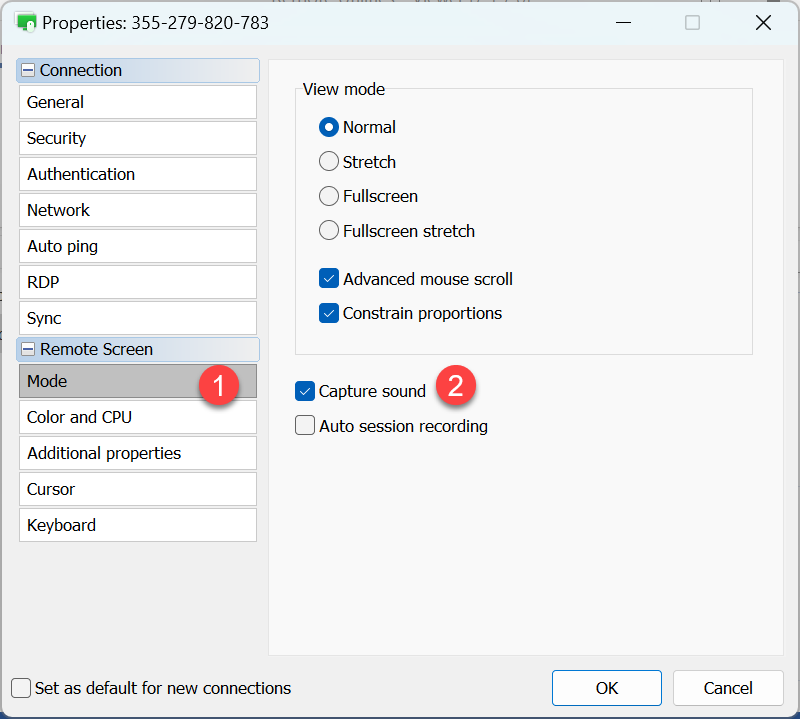
Task: Switch to the RDP settings page
Action: coord(137,282)
